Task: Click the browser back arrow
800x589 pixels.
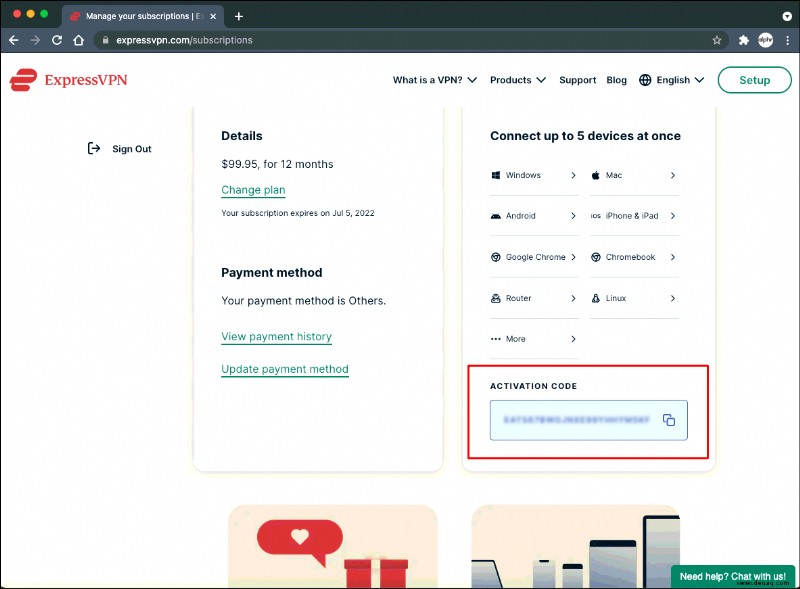Action: pyautogui.click(x=14, y=40)
